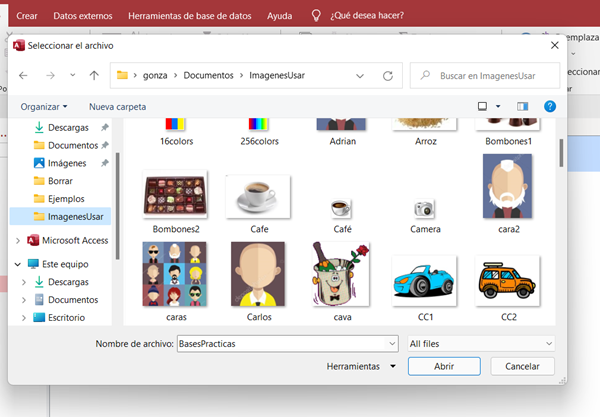Click the Back navigation arrow
Screen dimensions: 600x417
pyautogui.click(x=23, y=75)
